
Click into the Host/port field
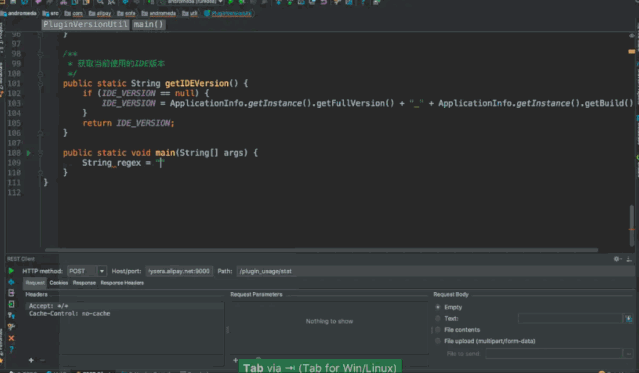[x=179, y=271]
